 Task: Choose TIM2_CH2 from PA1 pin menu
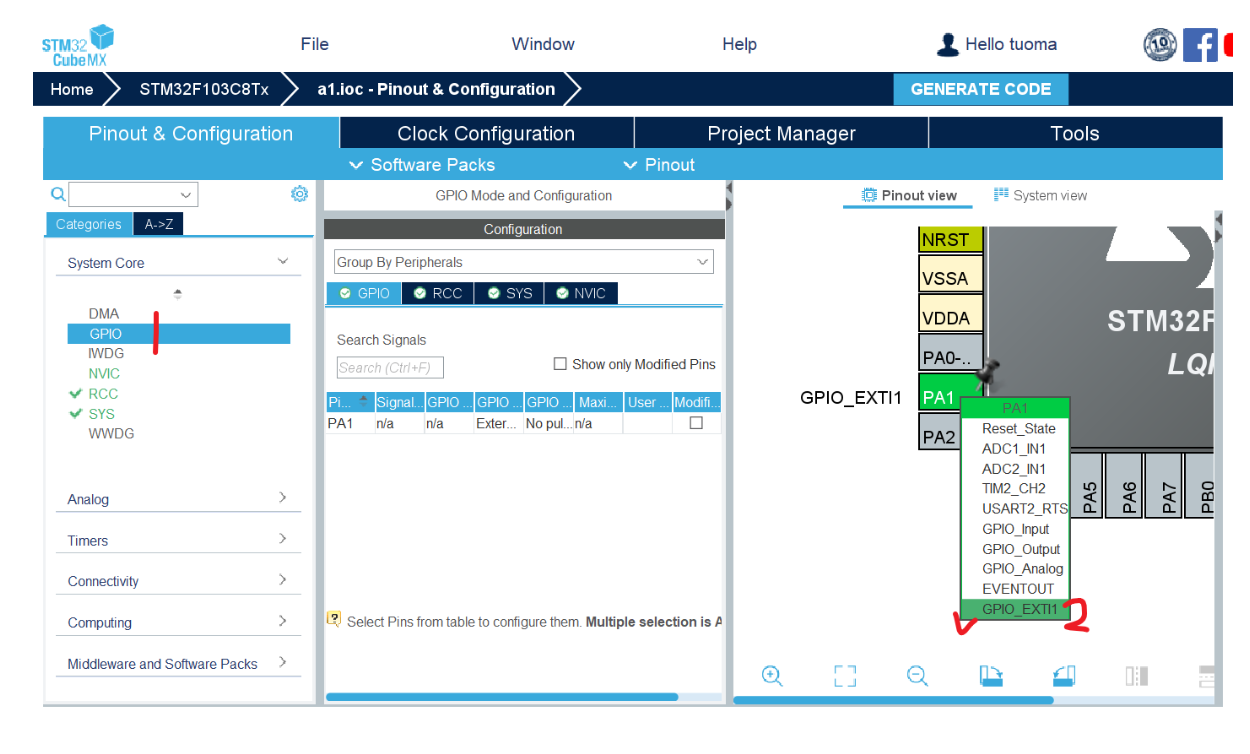tap(1015, 488)
